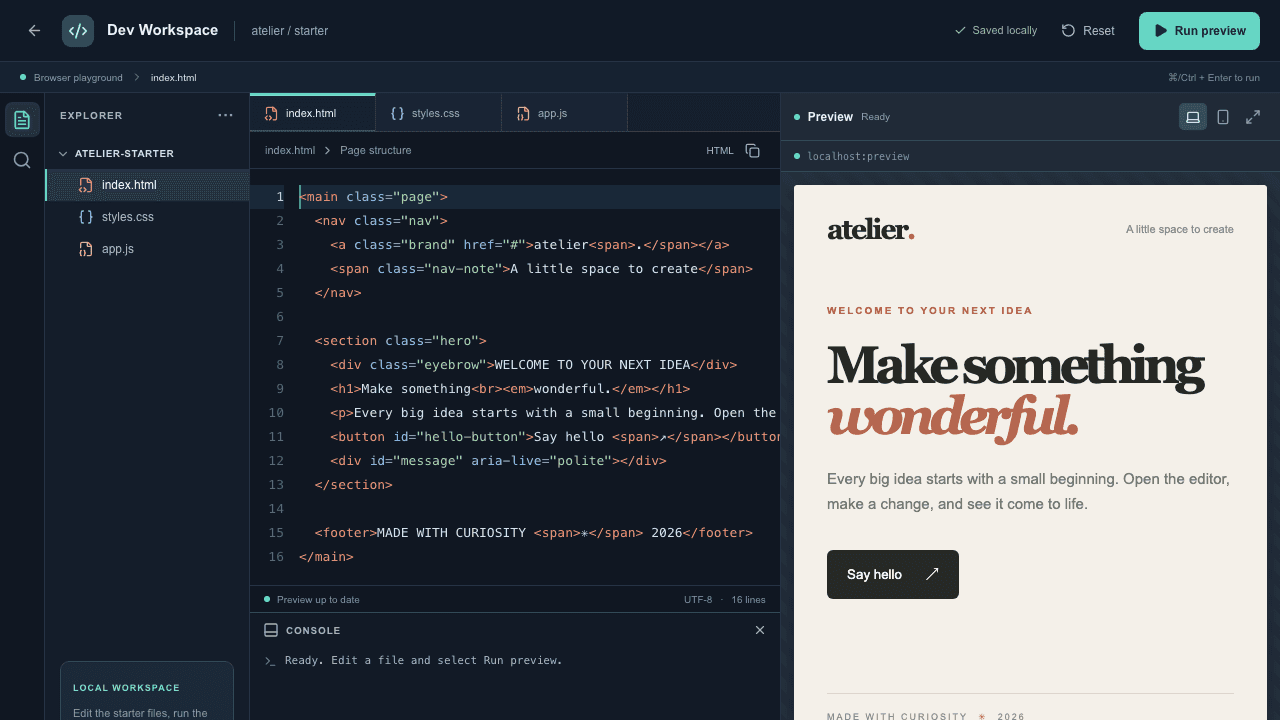This screenshot has height=720, width=1280.
Task: Switch to the styles.css editor tab
Action: pyautogui.click(x=438, y=113)
